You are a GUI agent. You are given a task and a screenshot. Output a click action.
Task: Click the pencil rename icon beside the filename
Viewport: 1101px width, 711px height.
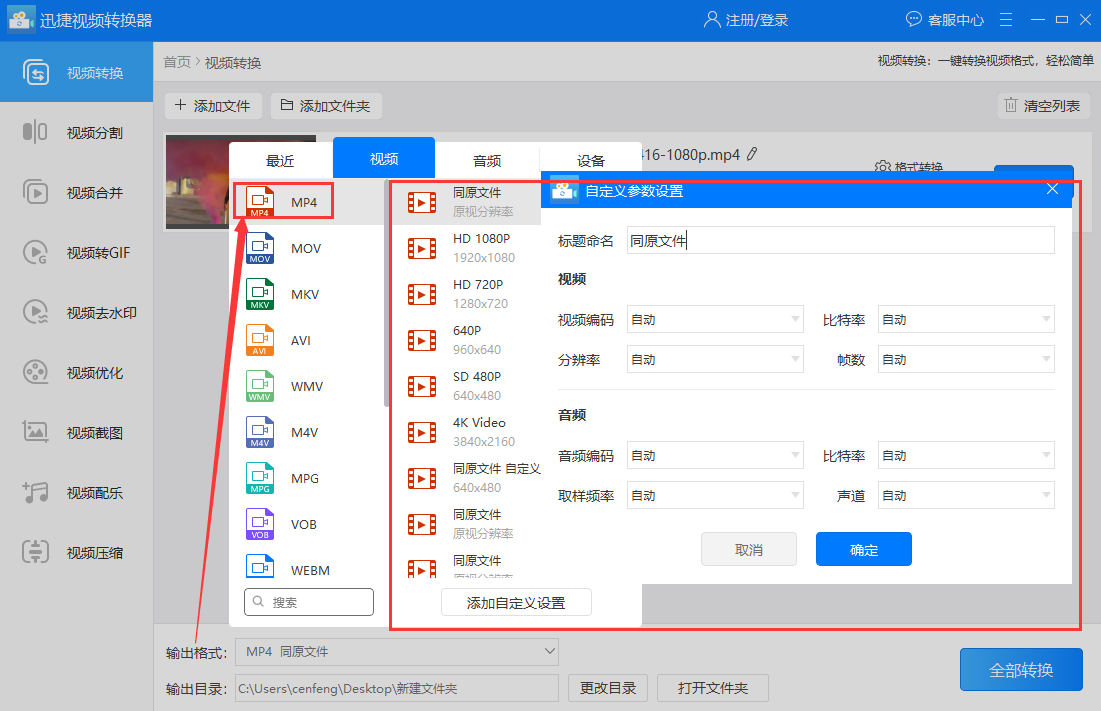(x=752, y=154)
